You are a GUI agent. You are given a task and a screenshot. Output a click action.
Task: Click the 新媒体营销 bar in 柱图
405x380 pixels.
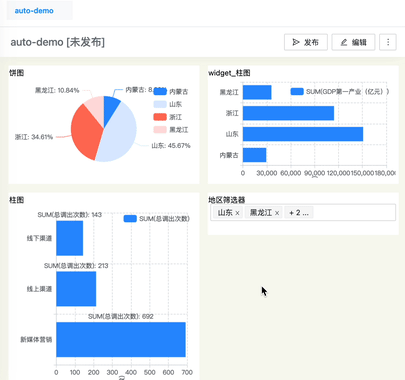click(x=121, y=339)
